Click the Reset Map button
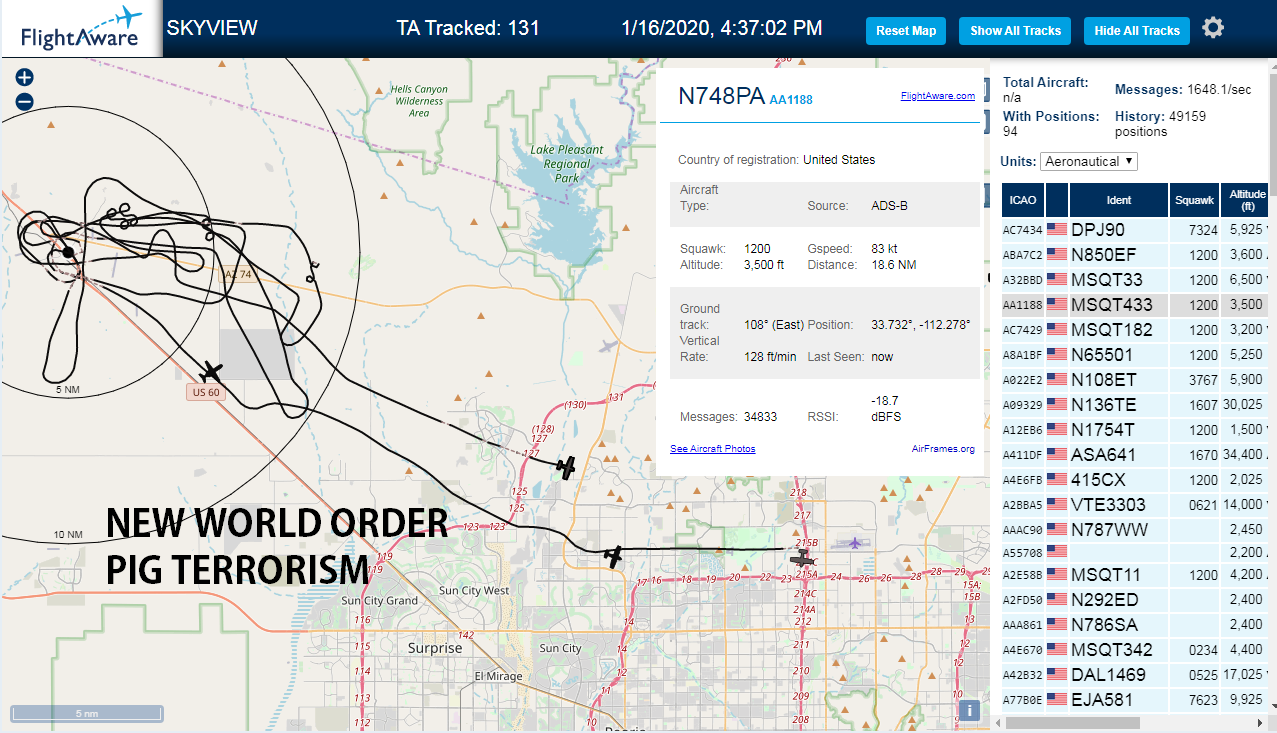 point(906,31)
